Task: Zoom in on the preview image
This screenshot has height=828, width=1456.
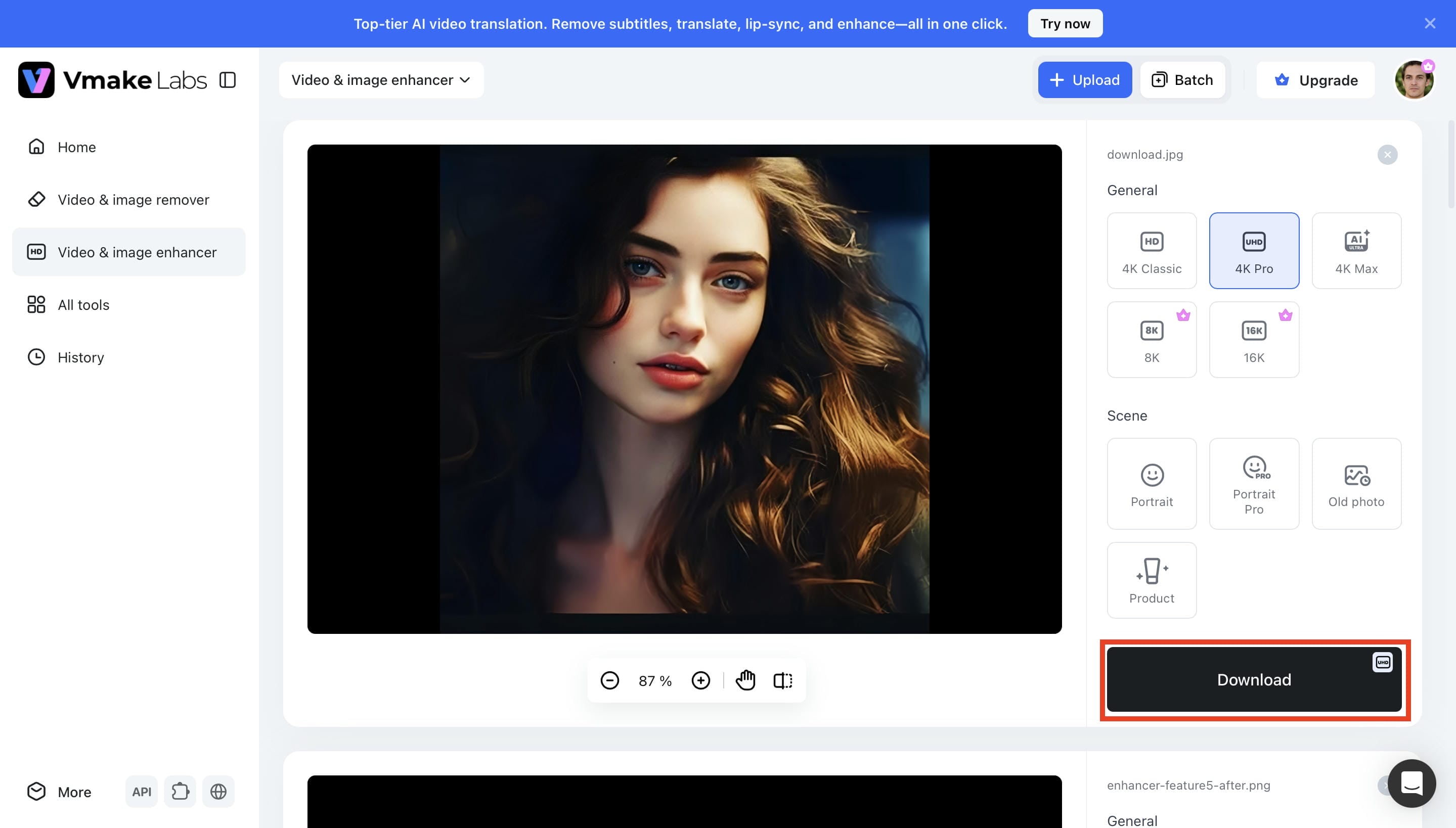Action: click(700, 681)
